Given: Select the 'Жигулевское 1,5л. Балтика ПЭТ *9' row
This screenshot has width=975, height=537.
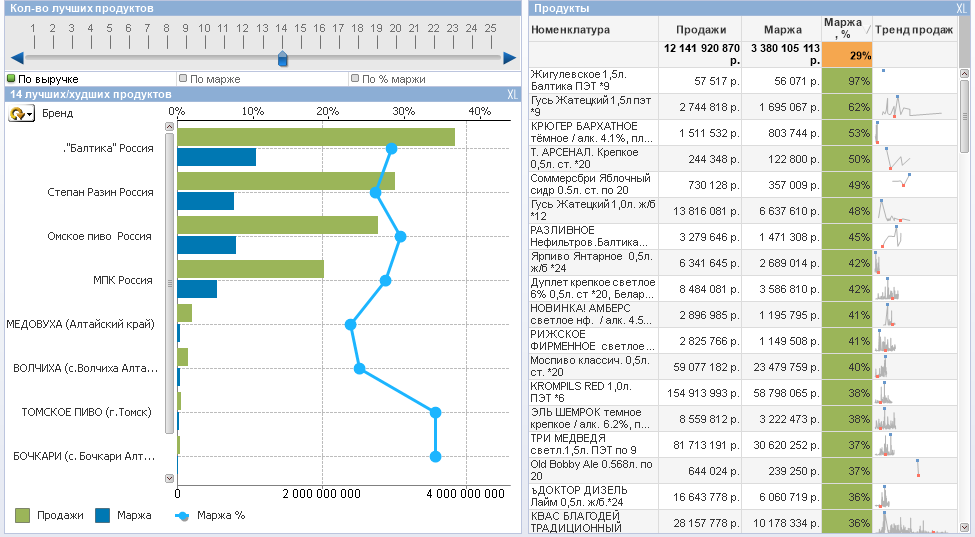Looking at the screenshot, I should point(593,80).
